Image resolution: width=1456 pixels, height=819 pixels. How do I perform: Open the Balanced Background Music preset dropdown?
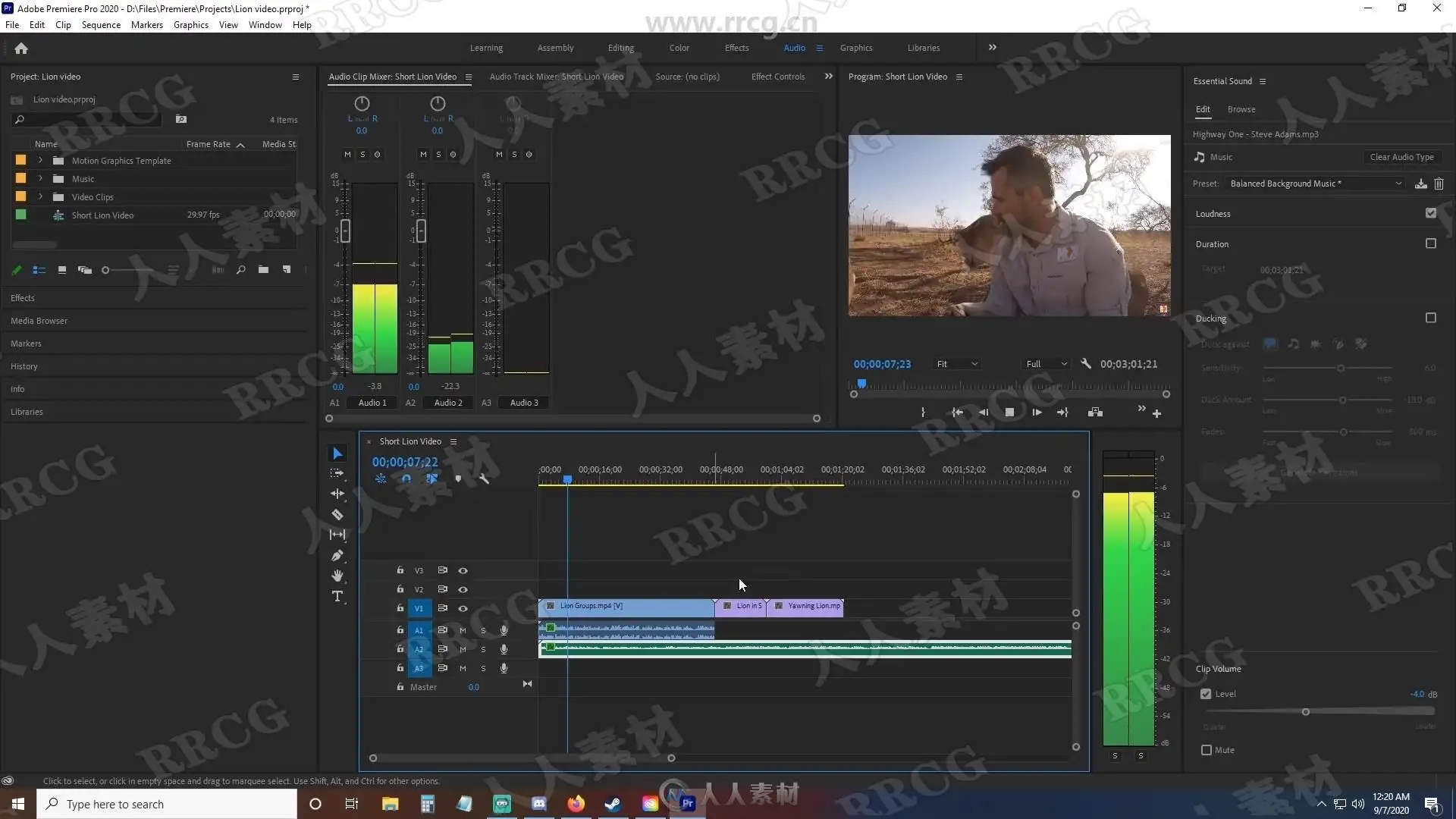(1315, 184)
